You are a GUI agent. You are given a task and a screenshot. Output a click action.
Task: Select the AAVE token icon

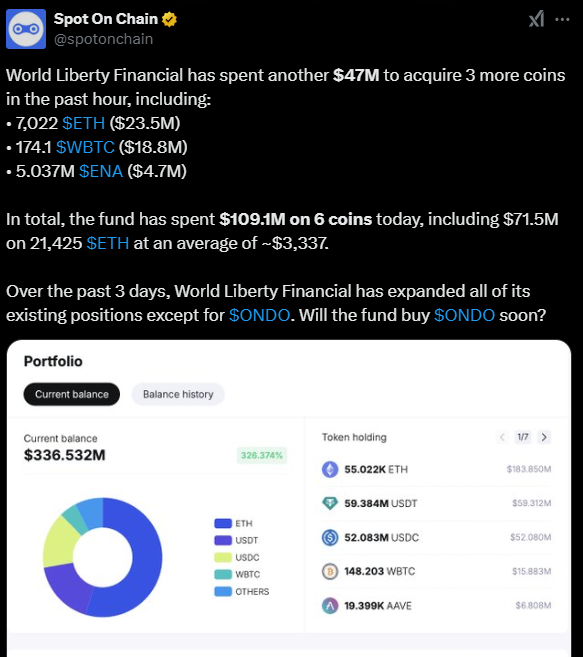click(x=330, y=605)
